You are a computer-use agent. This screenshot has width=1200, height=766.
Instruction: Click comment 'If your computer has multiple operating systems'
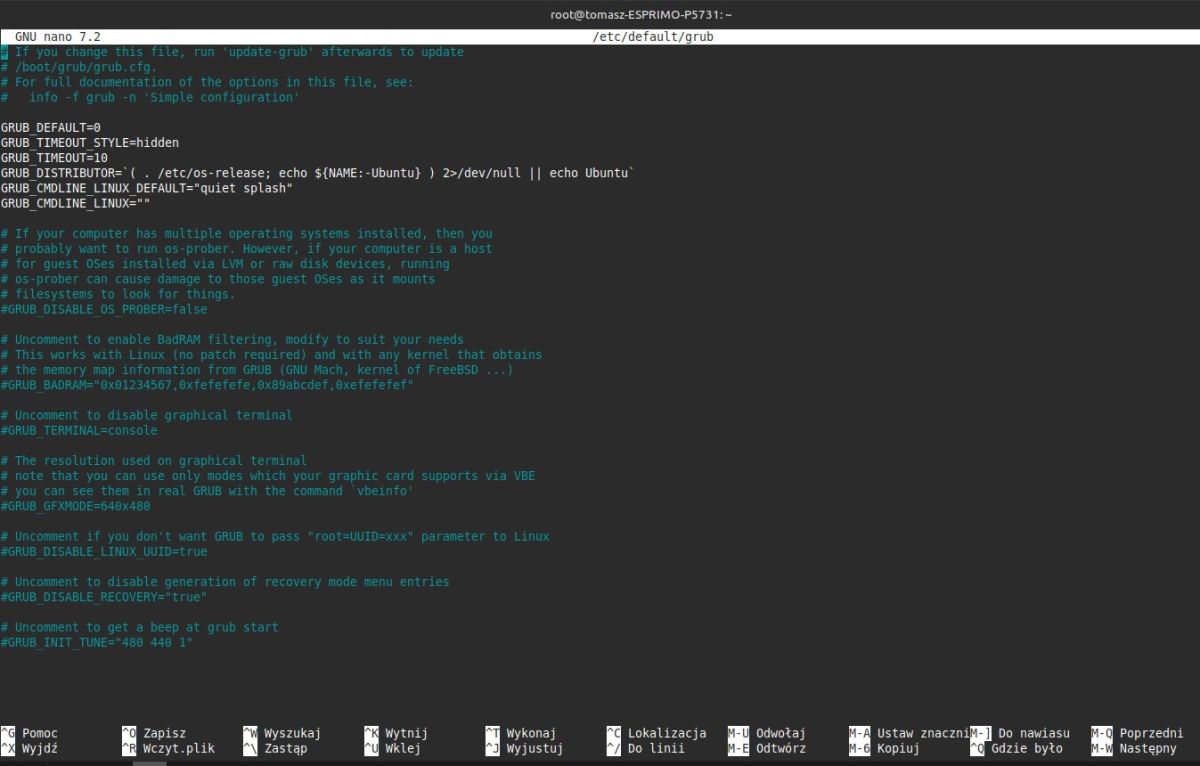[247, 233]
